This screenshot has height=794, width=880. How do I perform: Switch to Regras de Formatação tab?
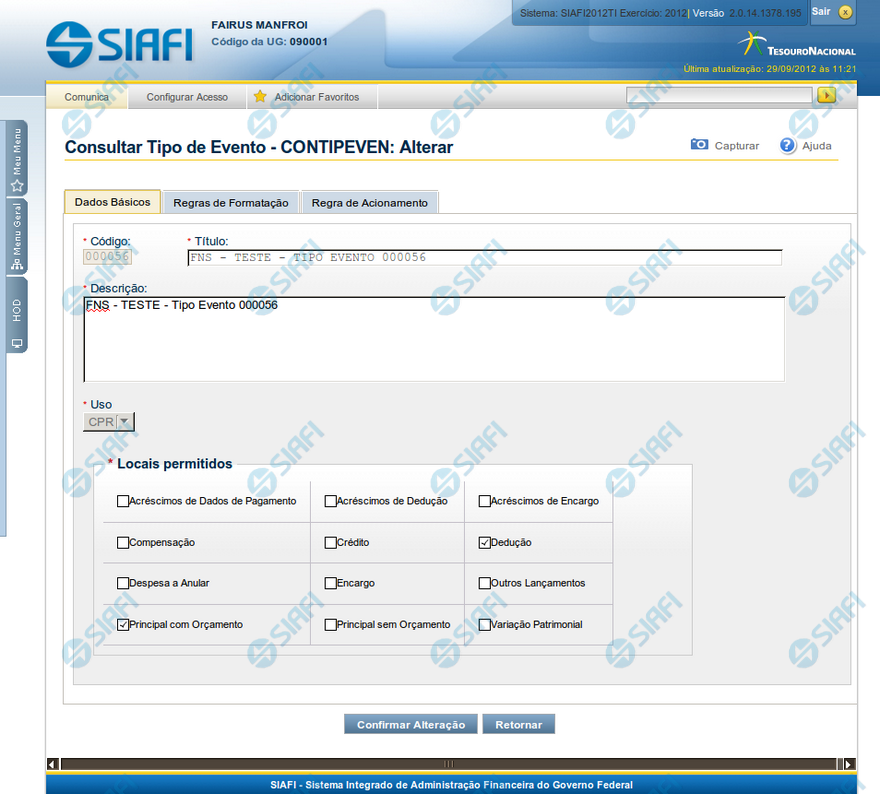pyautogui.click(x=231, y=203)
